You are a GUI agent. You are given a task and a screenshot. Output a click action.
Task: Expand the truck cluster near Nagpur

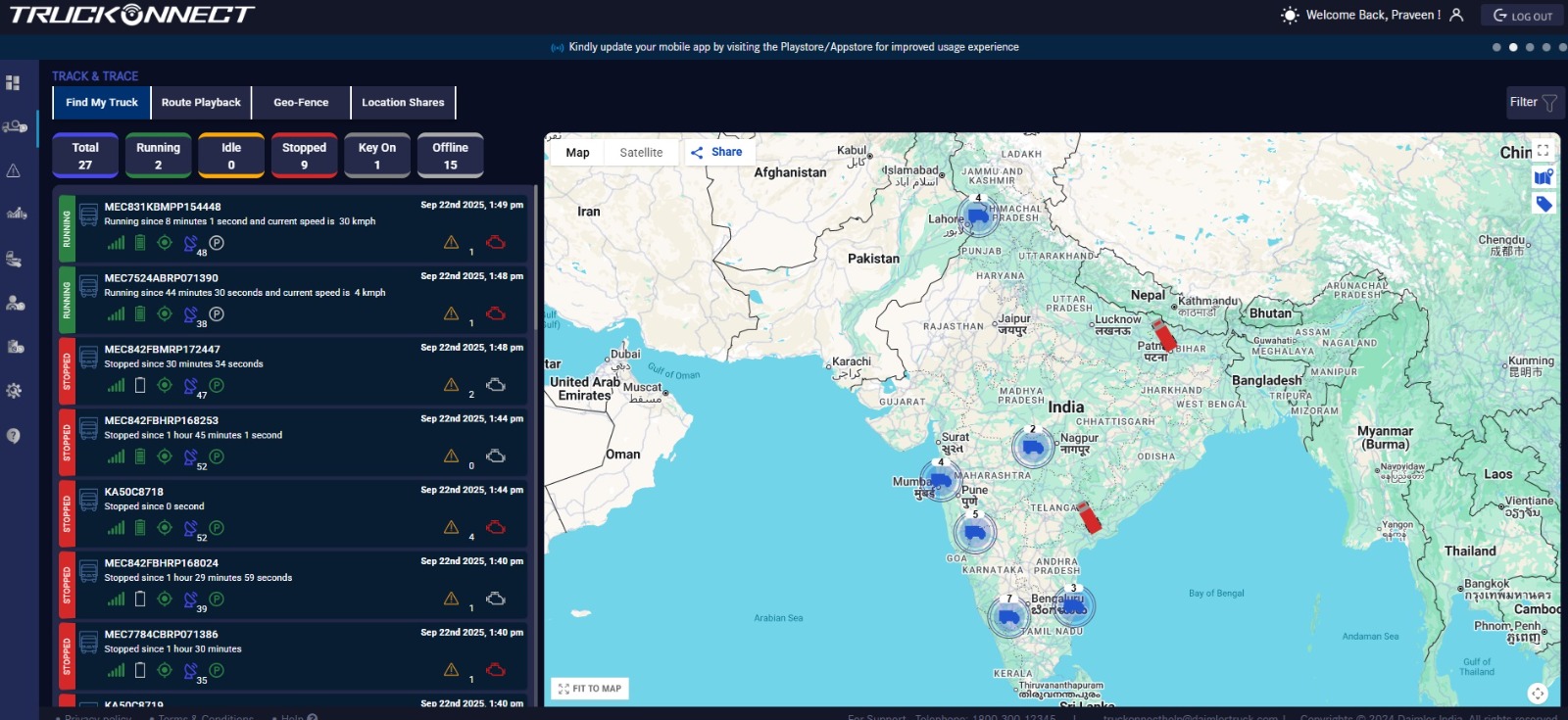[1032, 448]
